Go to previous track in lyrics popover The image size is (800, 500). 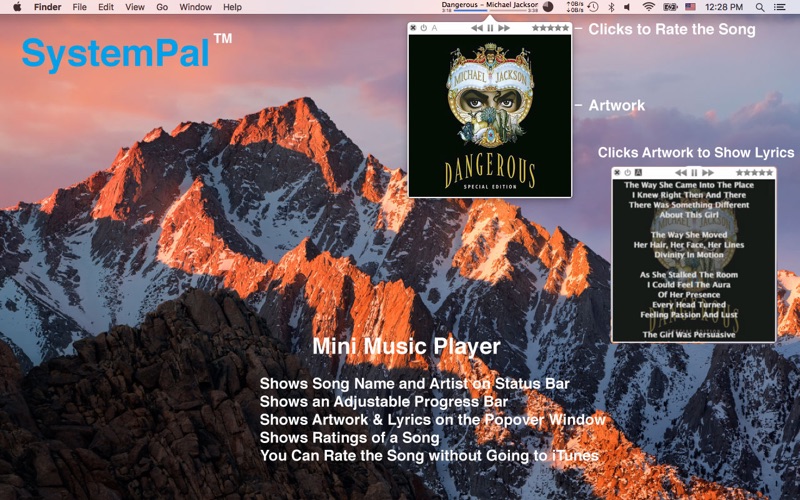[681, 172]
